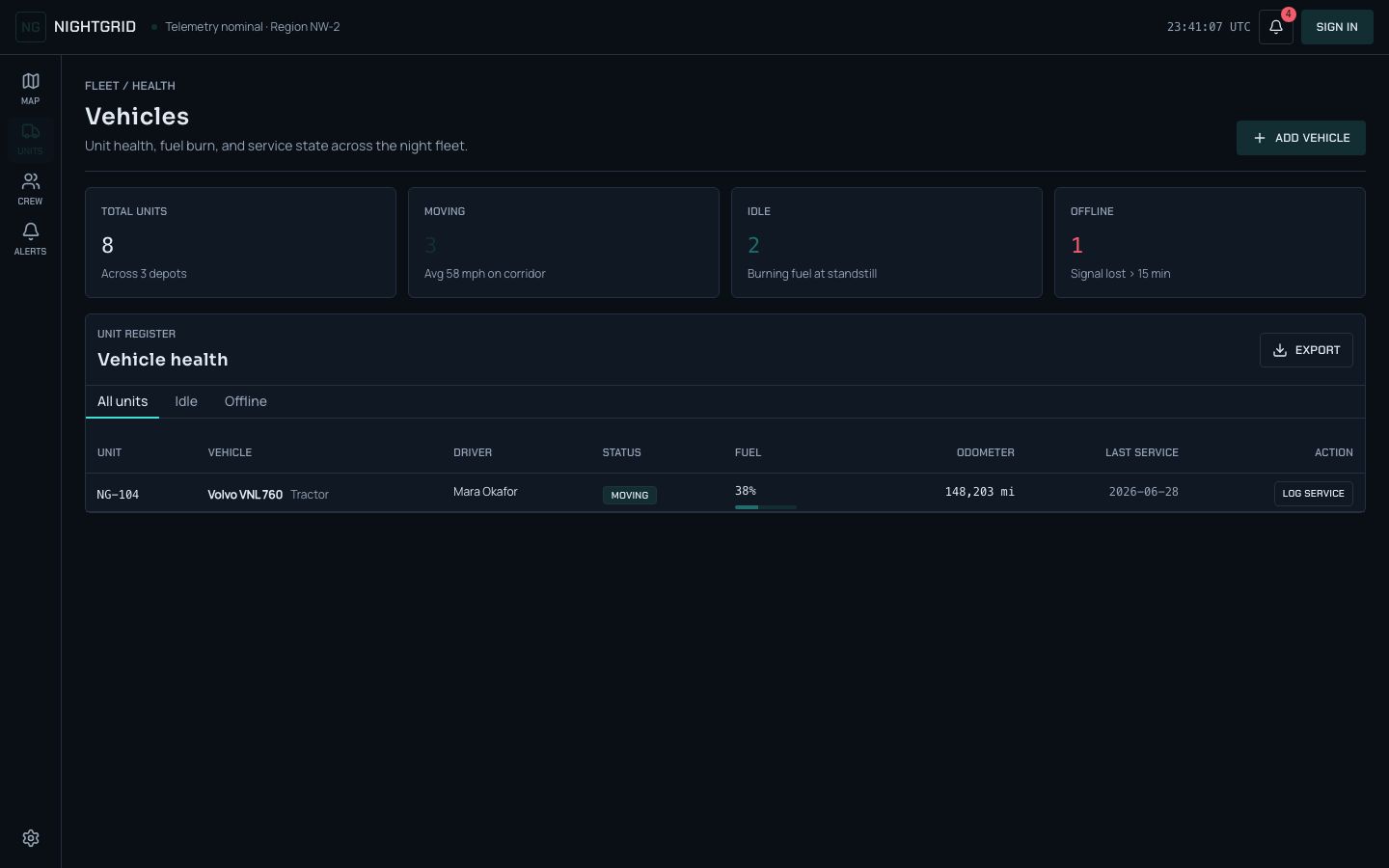This screenshot has height=868, width=1389.
Task: Add a new vehicle
Action: 1300,138
